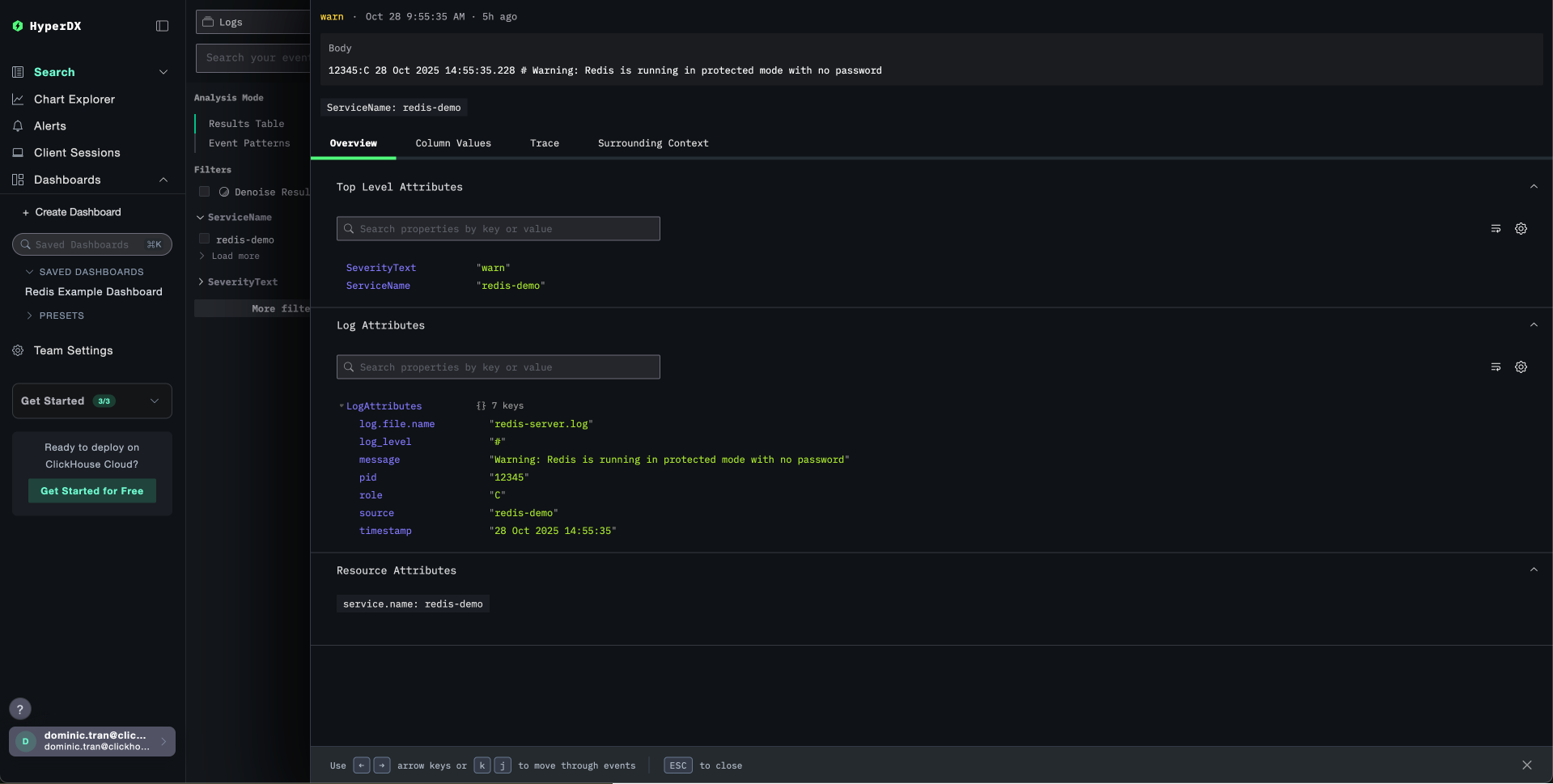Open the Surrounding Context tab
Viewport: 1553px width, 784px height.
coord(652,143)
